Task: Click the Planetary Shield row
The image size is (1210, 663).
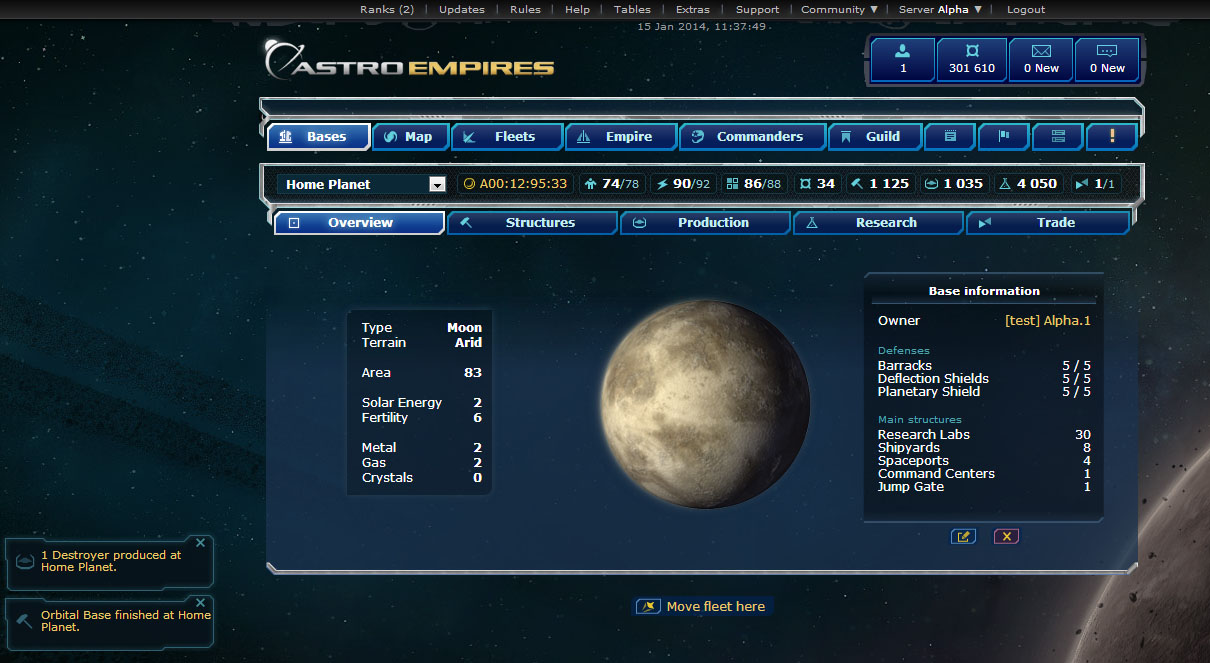Action: point(984,392)
